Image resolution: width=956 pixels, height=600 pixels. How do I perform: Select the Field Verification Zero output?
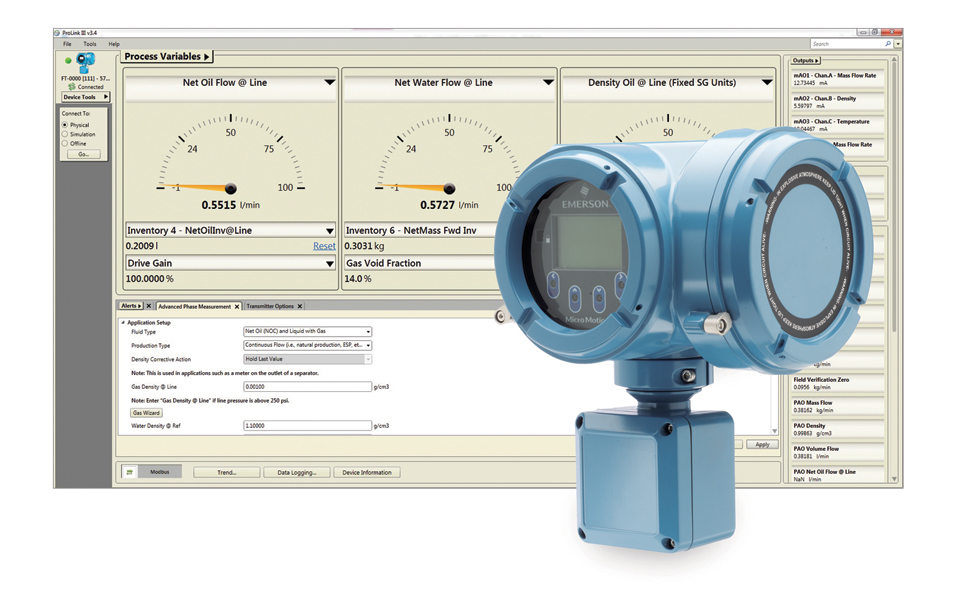(x=836, y=383)
